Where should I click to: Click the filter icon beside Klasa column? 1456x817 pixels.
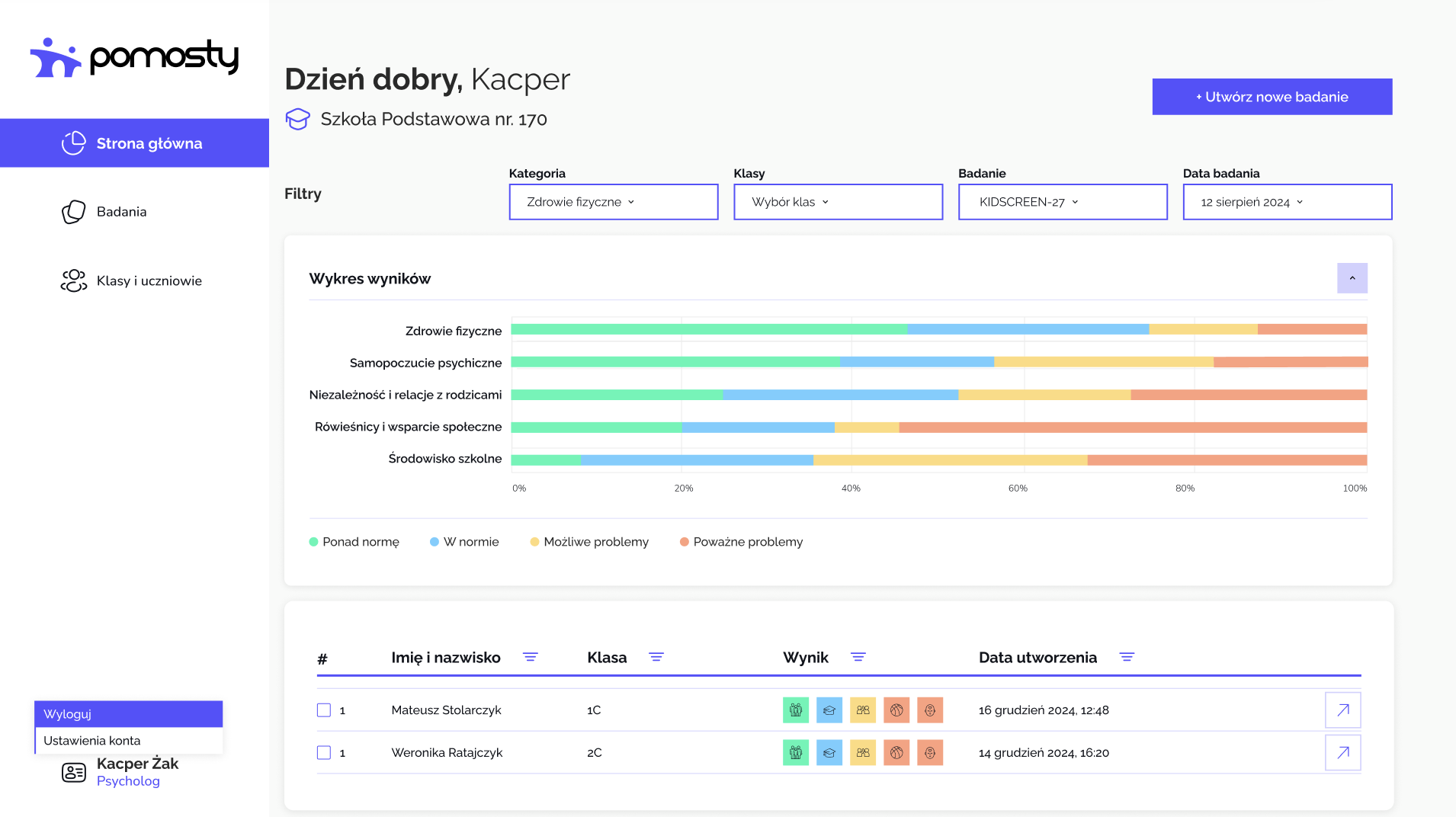656,657
